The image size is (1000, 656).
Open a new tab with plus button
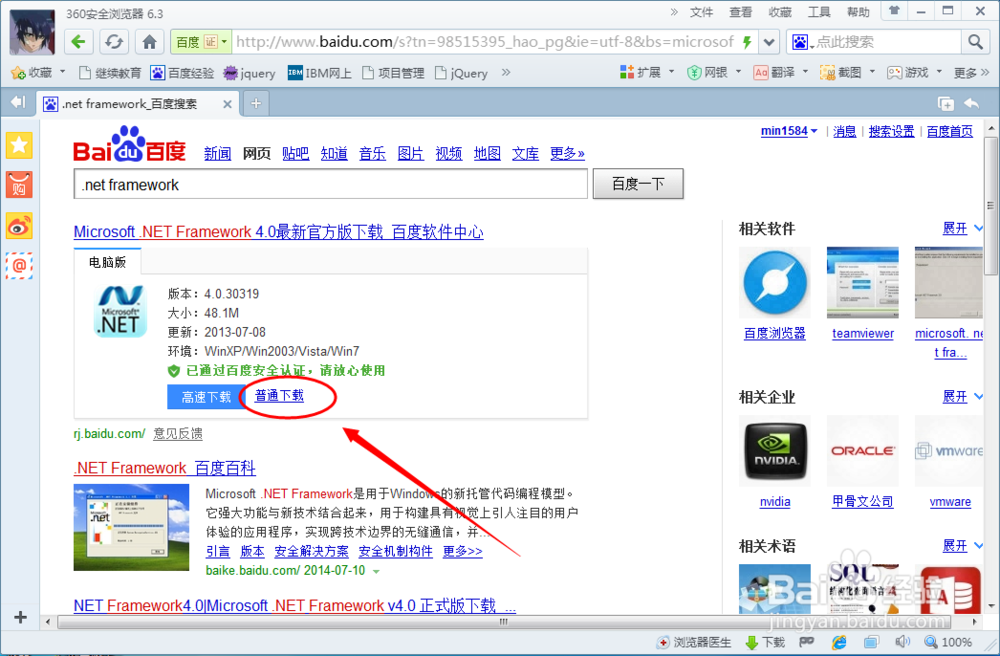click(256, 103)
